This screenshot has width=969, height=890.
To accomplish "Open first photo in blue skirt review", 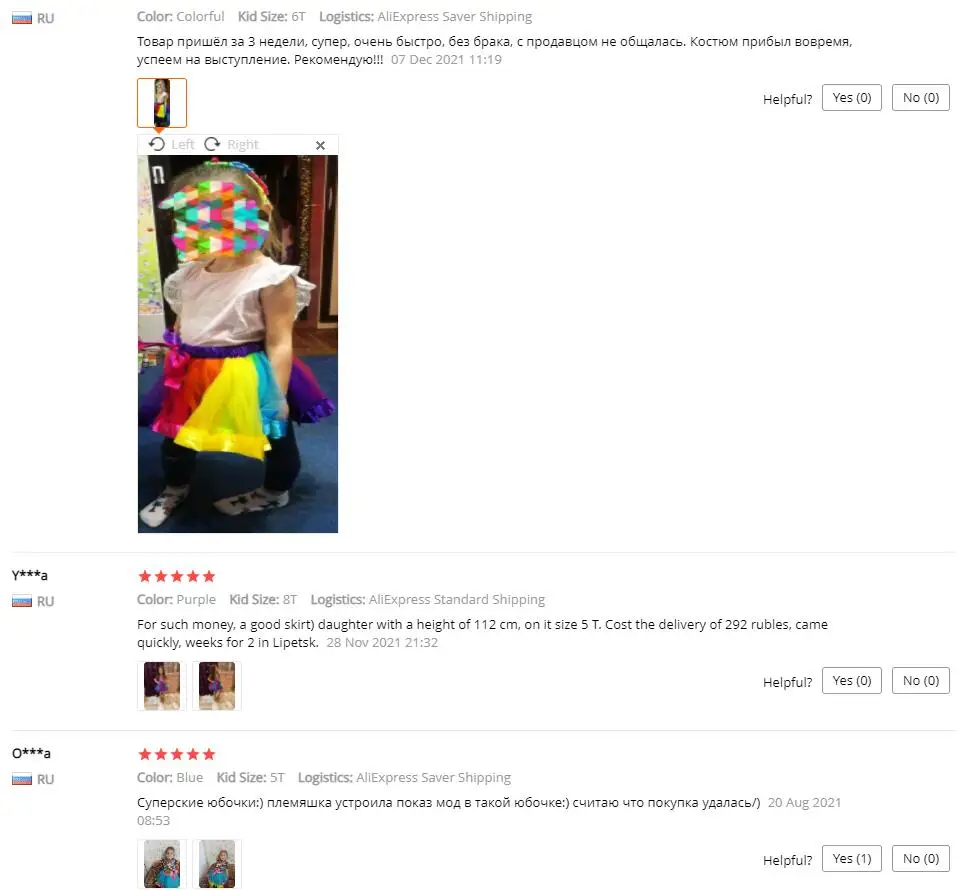I will pos(162,863).
